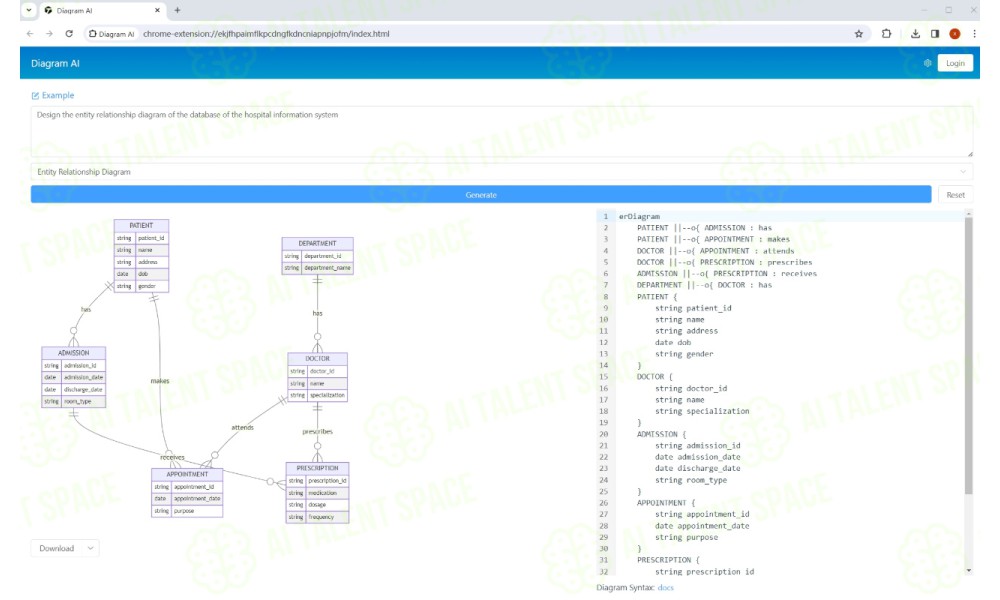1000x600 pixels.
Task: Click code line 'PATIENT ||--o{ ADMISSION : has'
Action: [x=704, y=228]
